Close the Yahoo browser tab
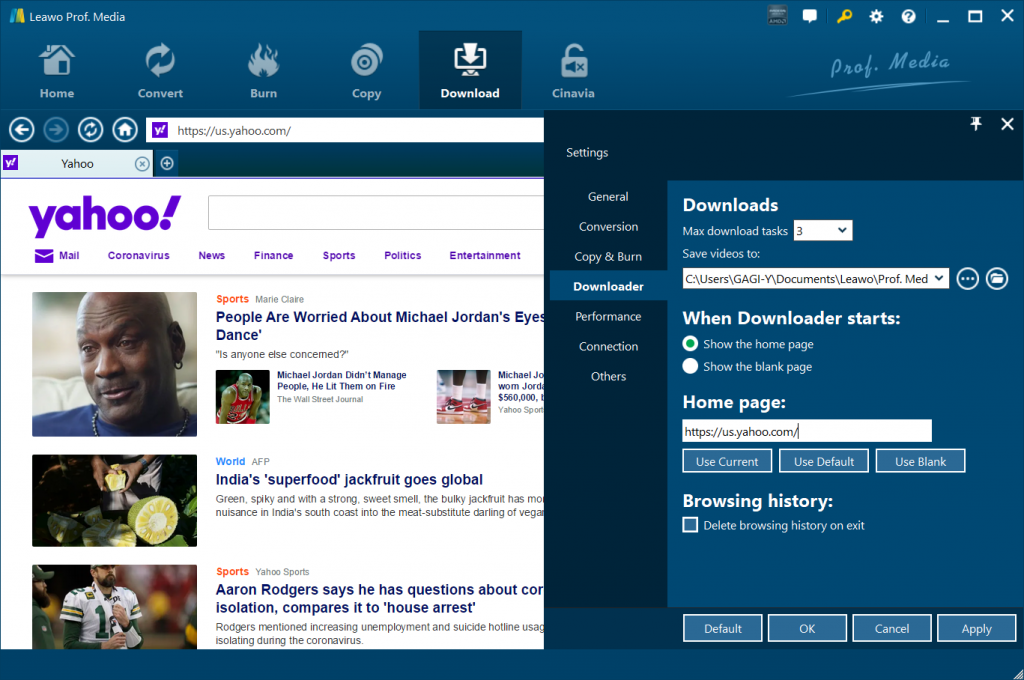This screenshot has width=1024, height=680. 142,163
